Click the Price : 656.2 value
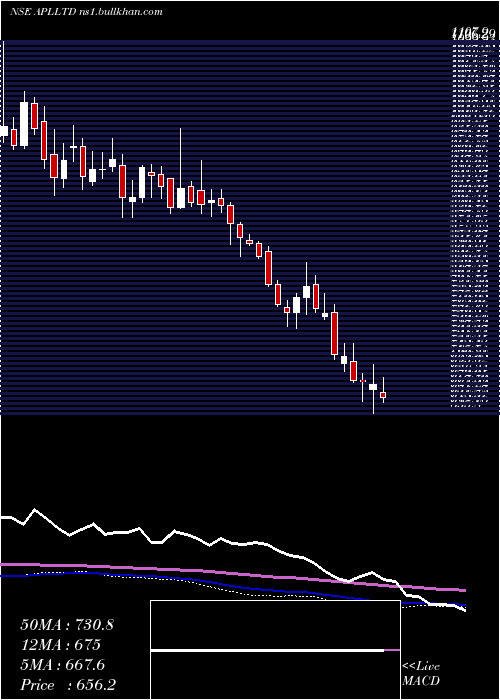This screenshot has height=700, width=500. pos(70,685)
